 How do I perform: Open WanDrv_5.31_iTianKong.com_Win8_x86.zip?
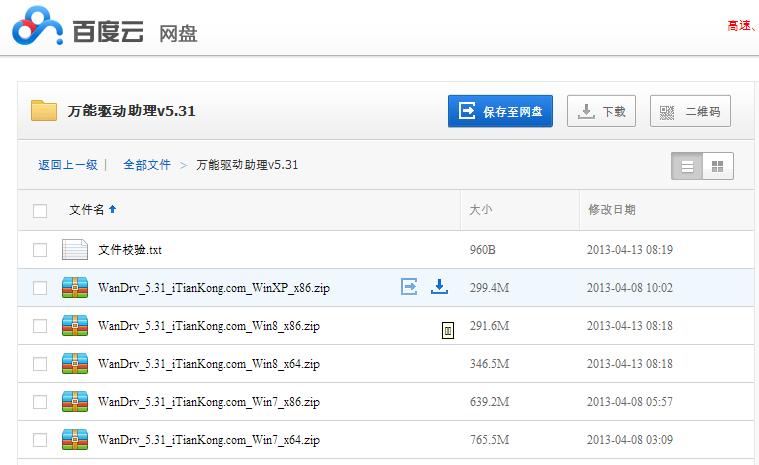pos(209,326)
